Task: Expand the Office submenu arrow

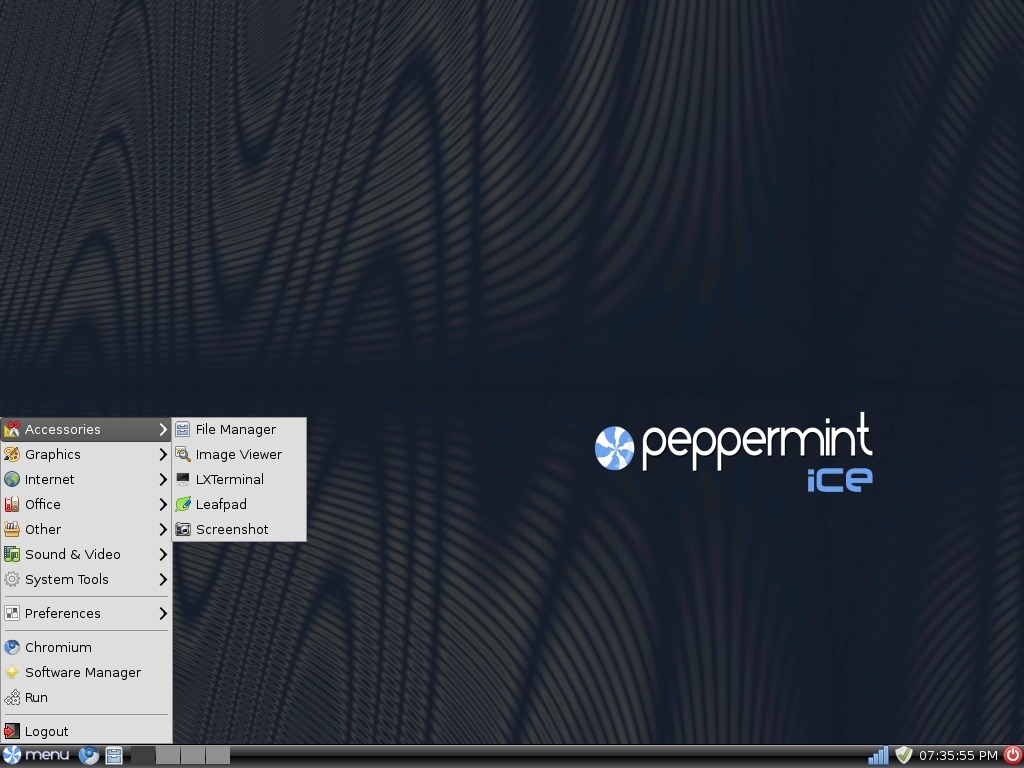Action: 163,504
